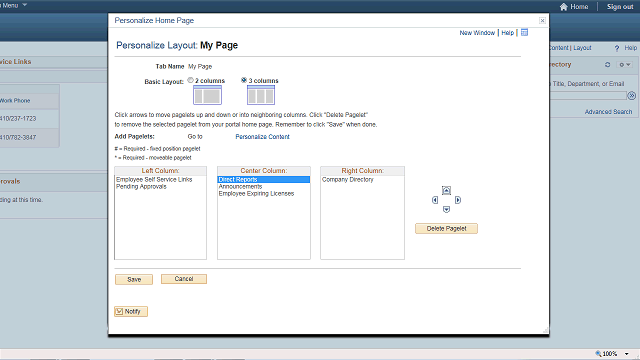Open the Help link in dialog
This screenshot has width=640, height=360.
507,33
